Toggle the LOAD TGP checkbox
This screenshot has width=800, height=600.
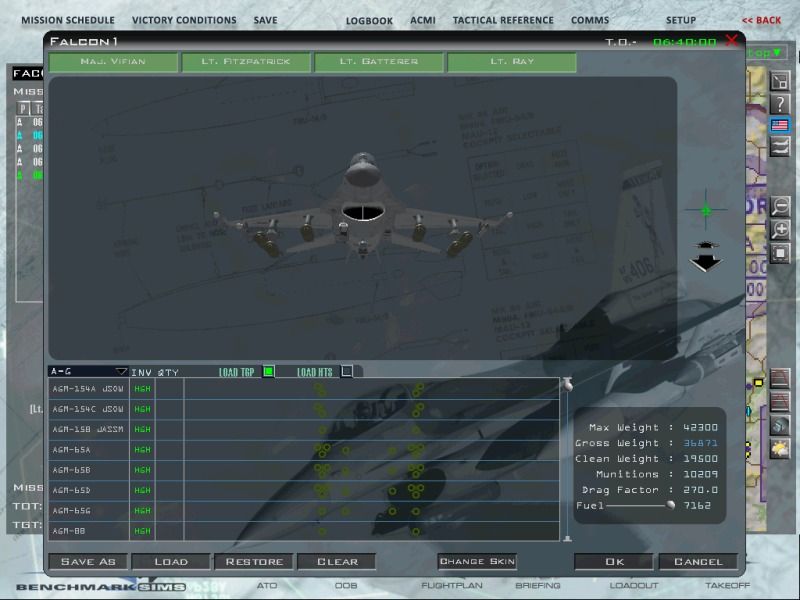click(x=268, y=371)
